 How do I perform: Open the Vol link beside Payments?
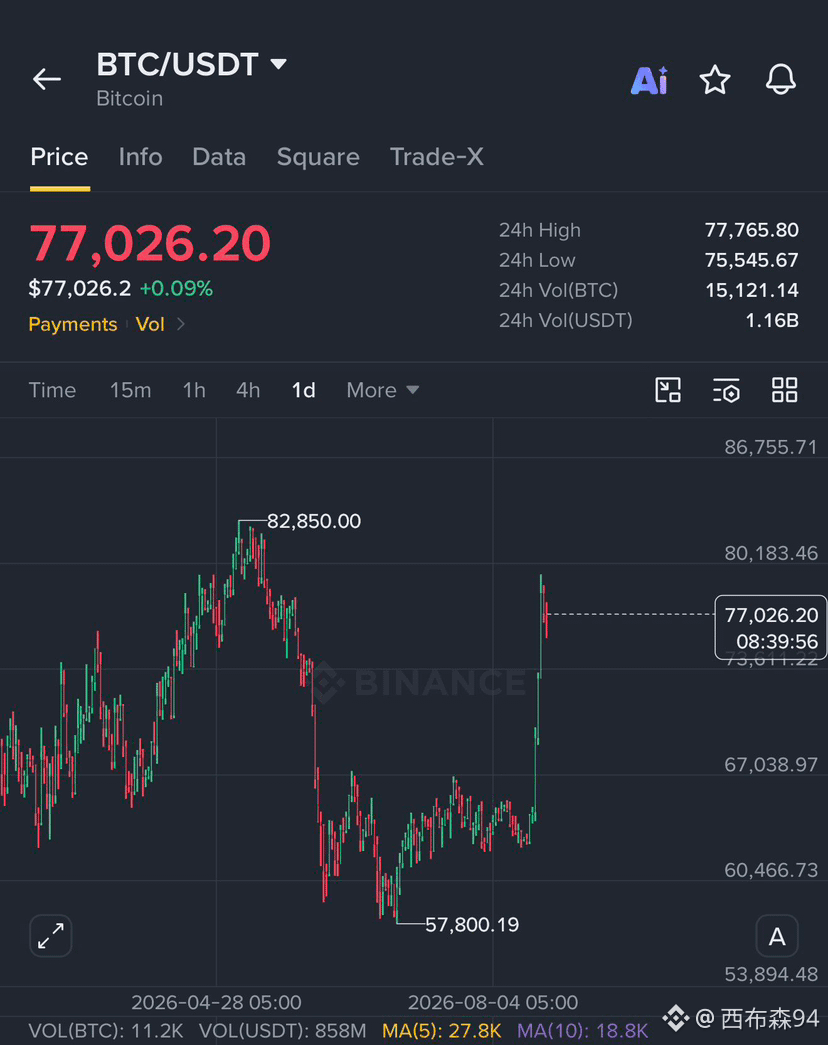pyautogui.click(x=150, y=325)
